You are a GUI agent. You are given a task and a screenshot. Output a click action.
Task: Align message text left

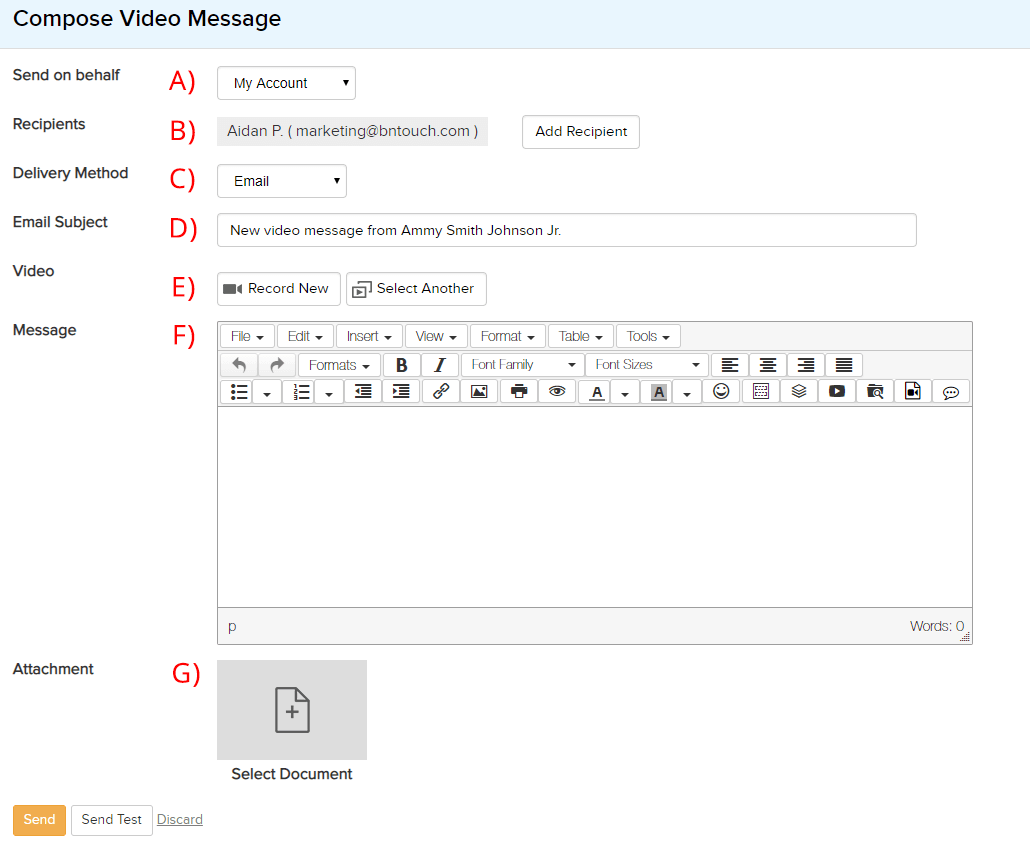[730, 365]
